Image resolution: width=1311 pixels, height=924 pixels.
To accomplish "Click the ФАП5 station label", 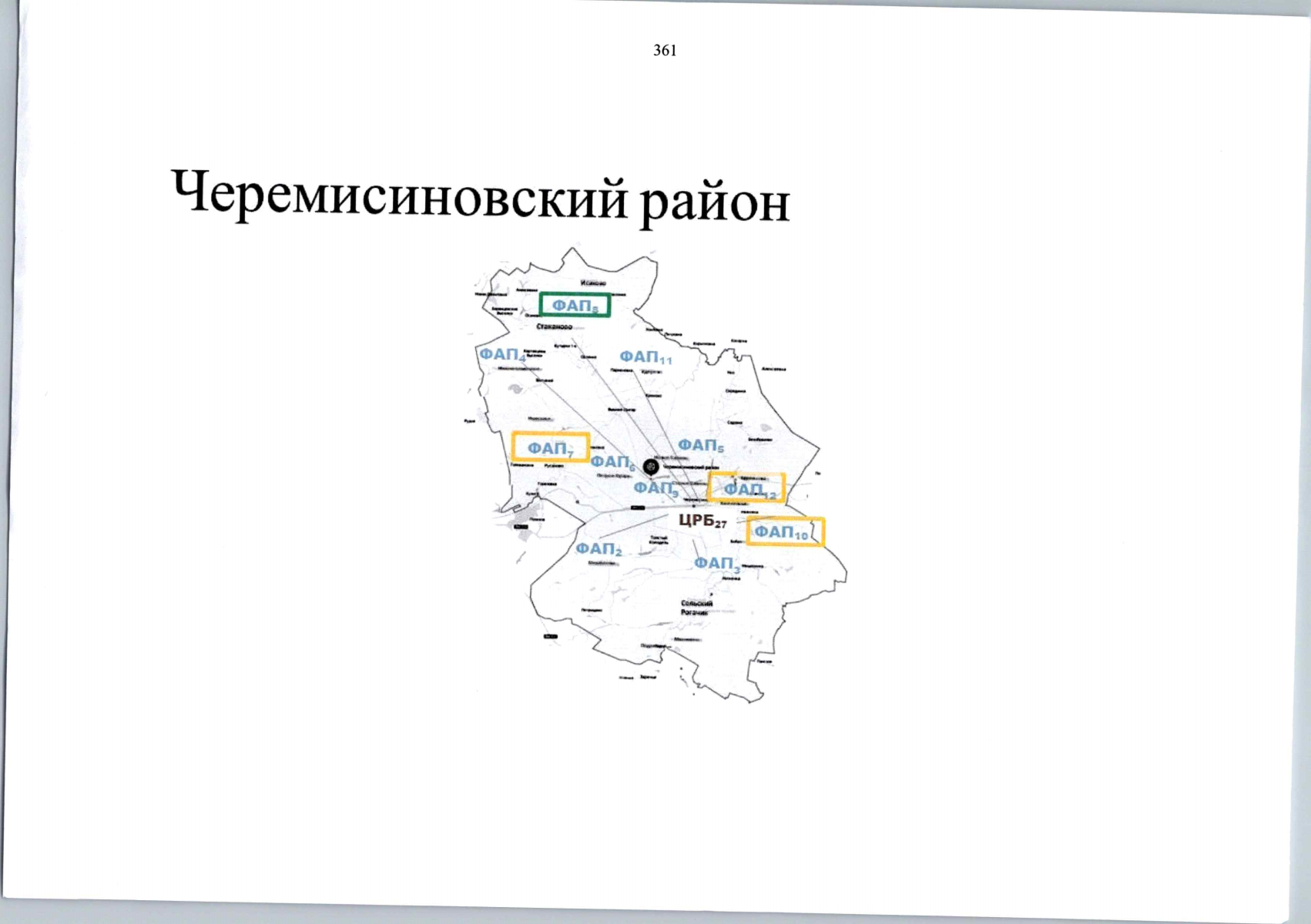I will click(699, 445).
